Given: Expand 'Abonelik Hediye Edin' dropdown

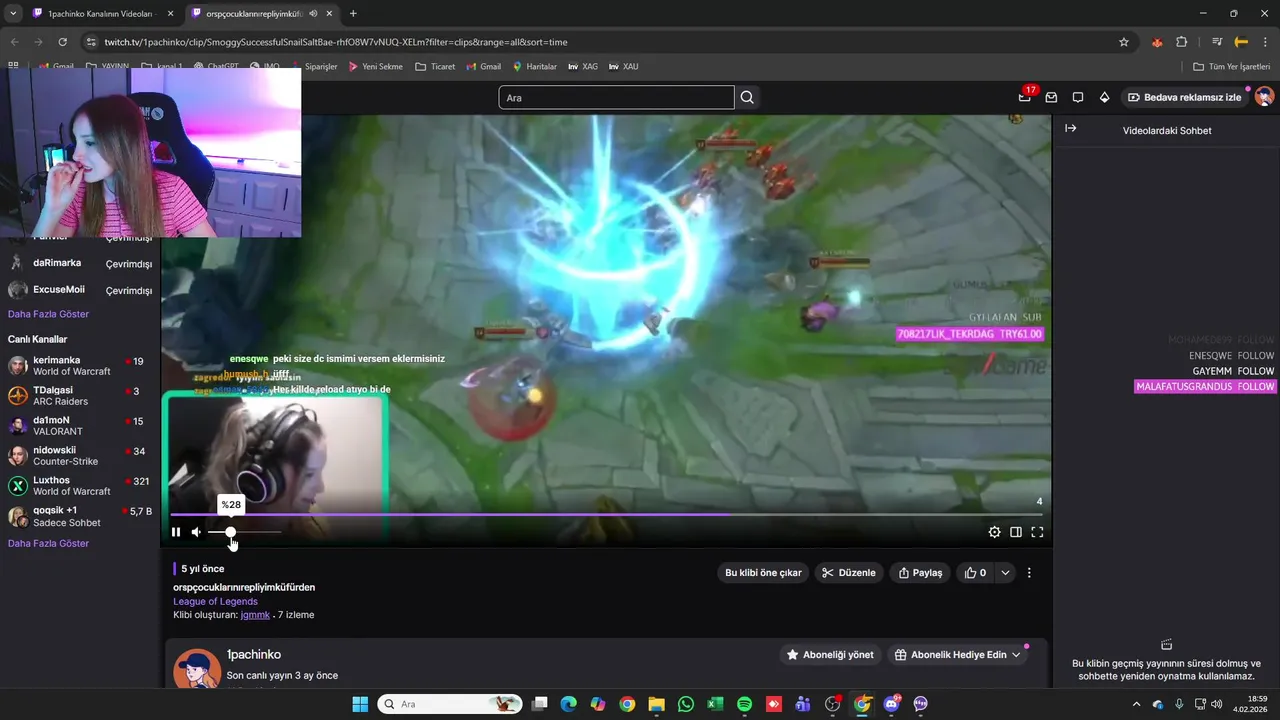Looking at the screenshot, I should click(957, 655).
